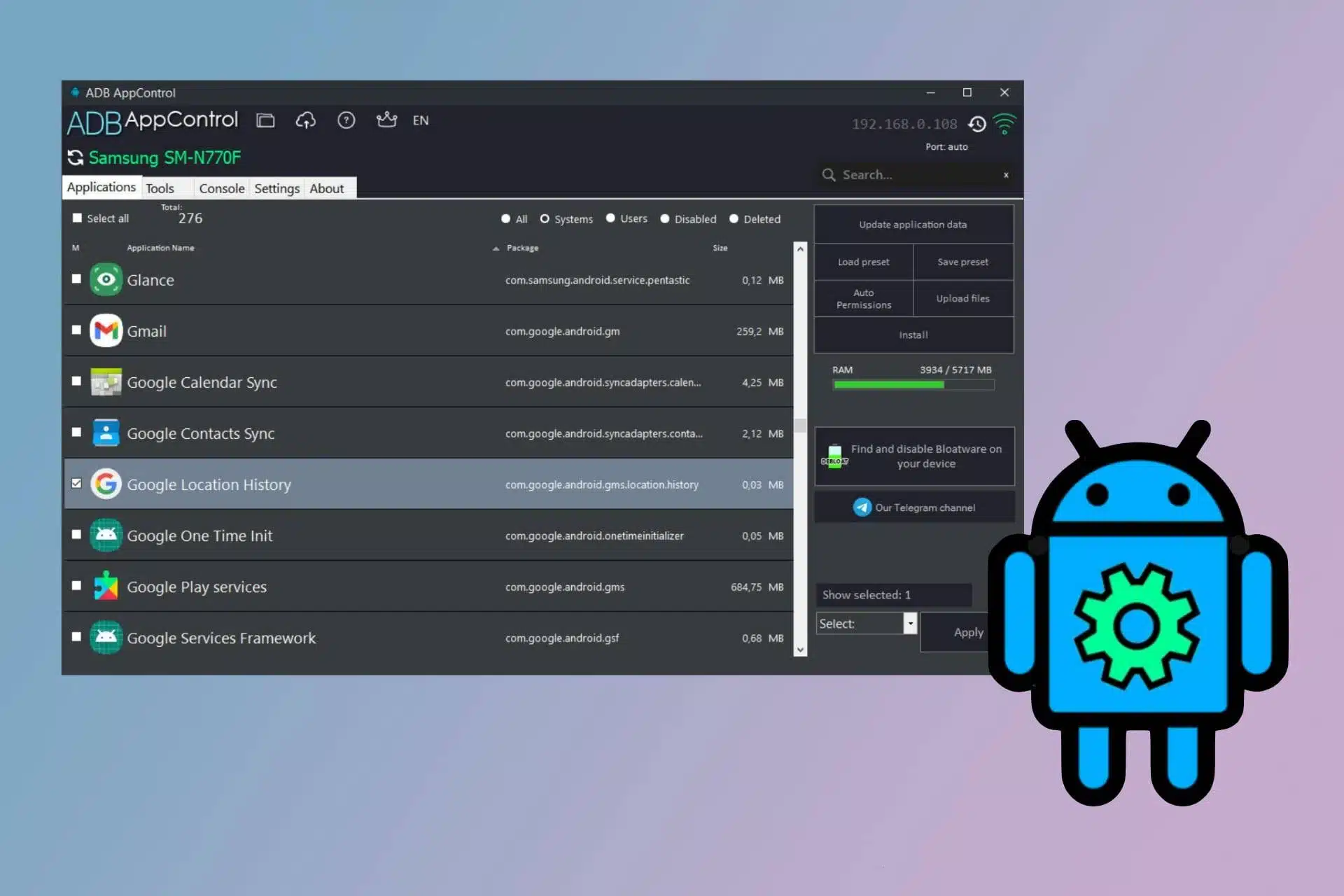Click the Auto Permissions button
The width and height of the screenshot is (1344, 896).
[864, 298]
